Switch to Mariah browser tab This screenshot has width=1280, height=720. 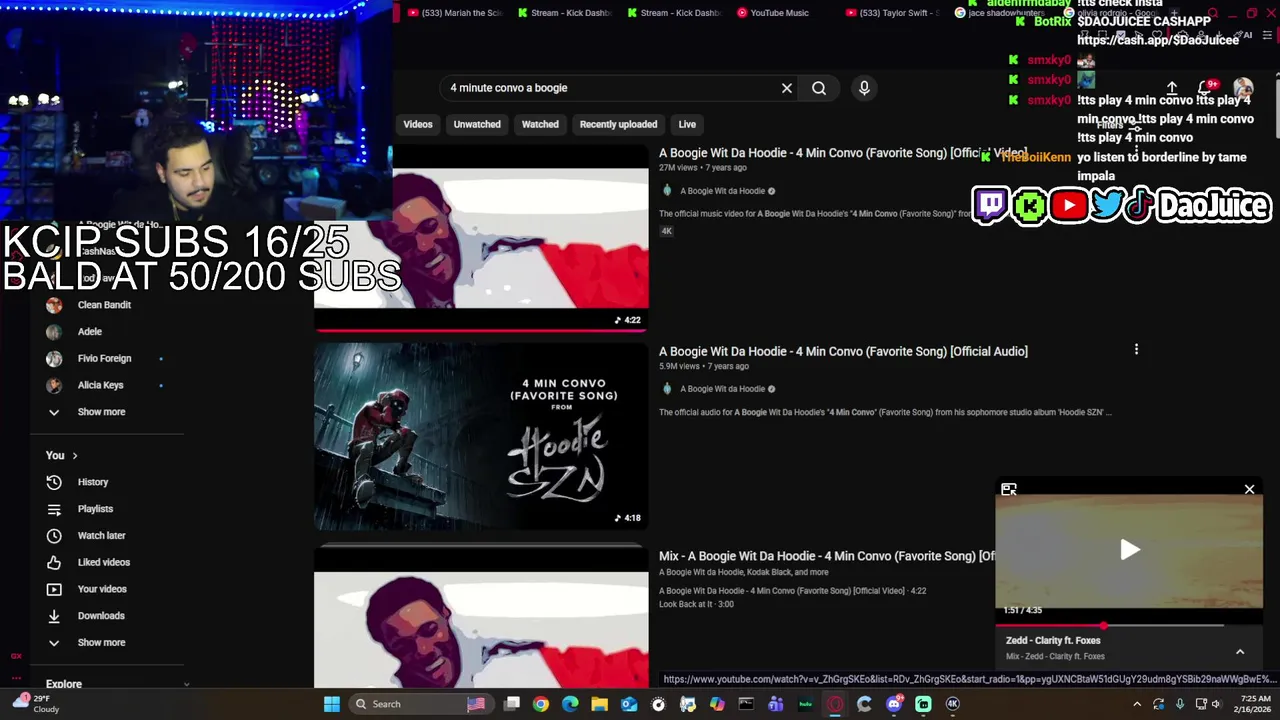coord(455,13)
